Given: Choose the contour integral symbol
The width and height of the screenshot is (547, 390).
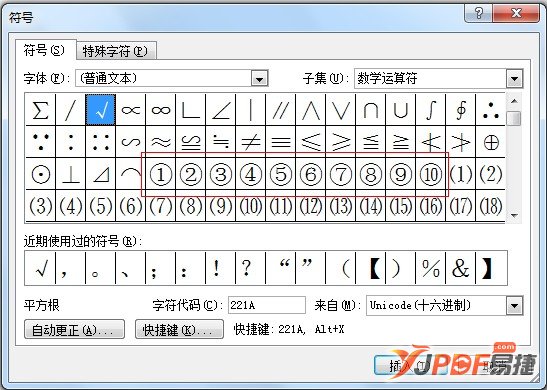Looking at the screenshot, I should (460, 110).
